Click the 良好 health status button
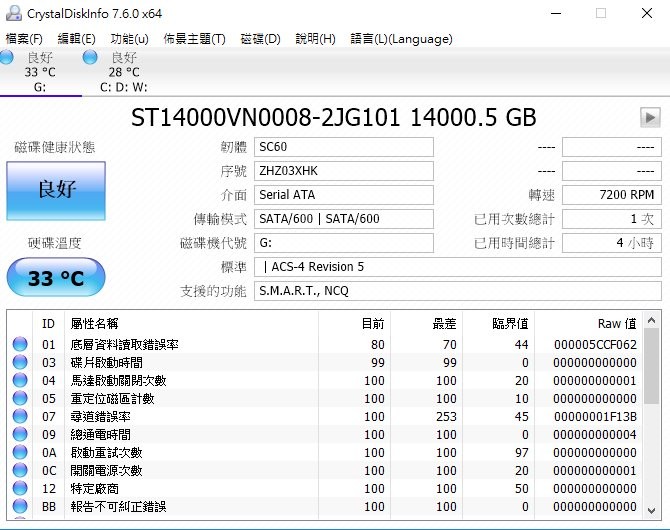Image resolution: width=670 pixels, height=530 pixels. point(55,190)
